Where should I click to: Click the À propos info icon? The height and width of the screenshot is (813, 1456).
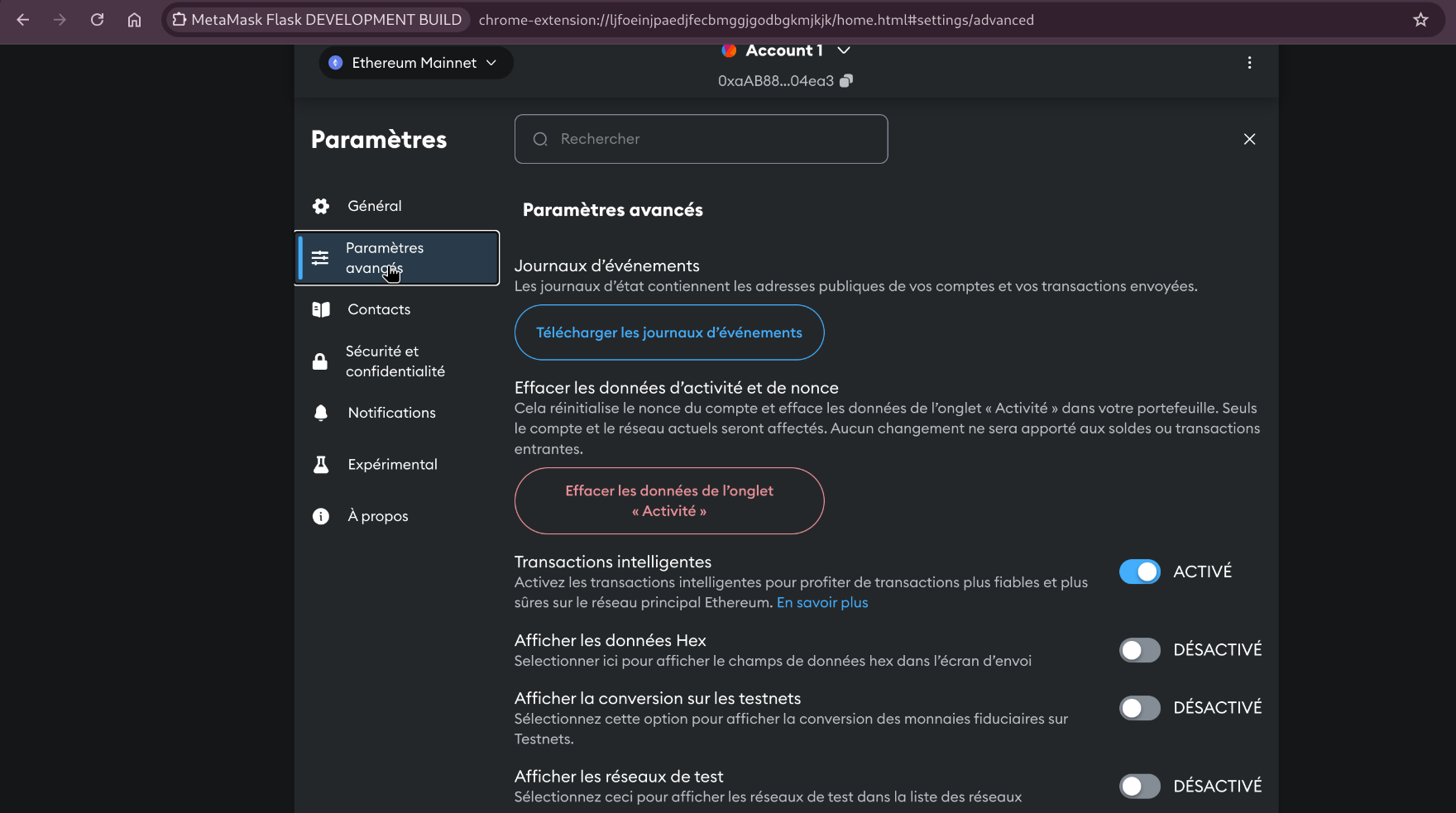321,516
